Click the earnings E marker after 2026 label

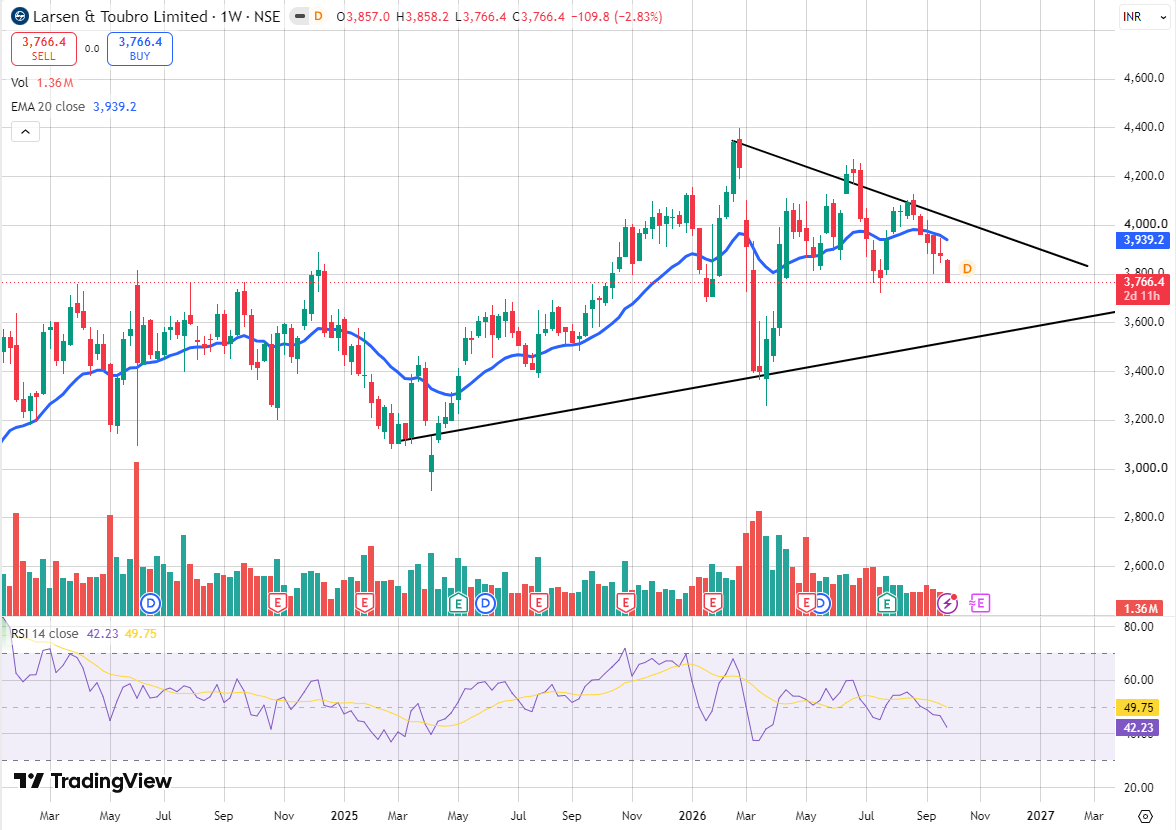click(712, 603)
